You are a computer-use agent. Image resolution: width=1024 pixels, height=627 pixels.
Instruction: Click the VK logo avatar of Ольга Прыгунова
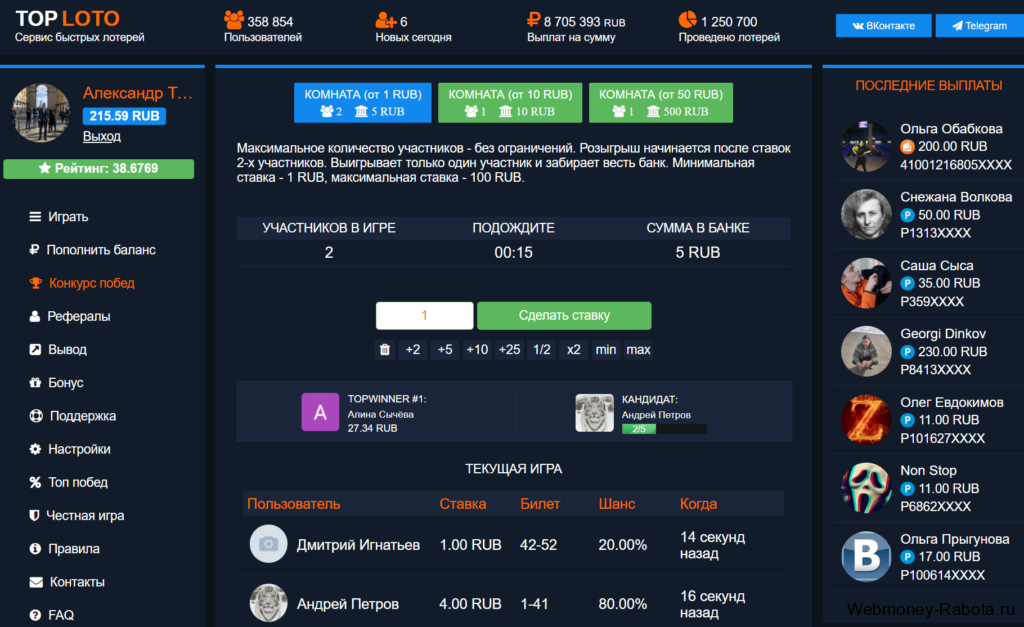click(x=866, y=556)
